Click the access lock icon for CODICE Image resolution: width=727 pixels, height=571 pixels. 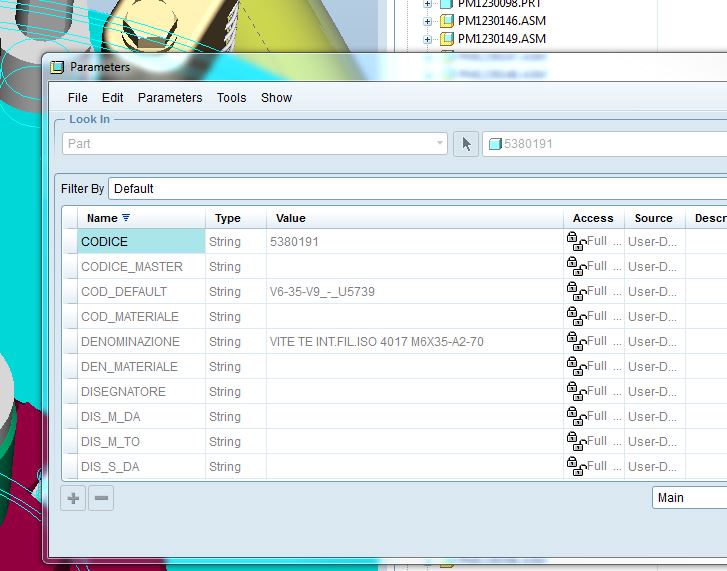pos(576,241)
